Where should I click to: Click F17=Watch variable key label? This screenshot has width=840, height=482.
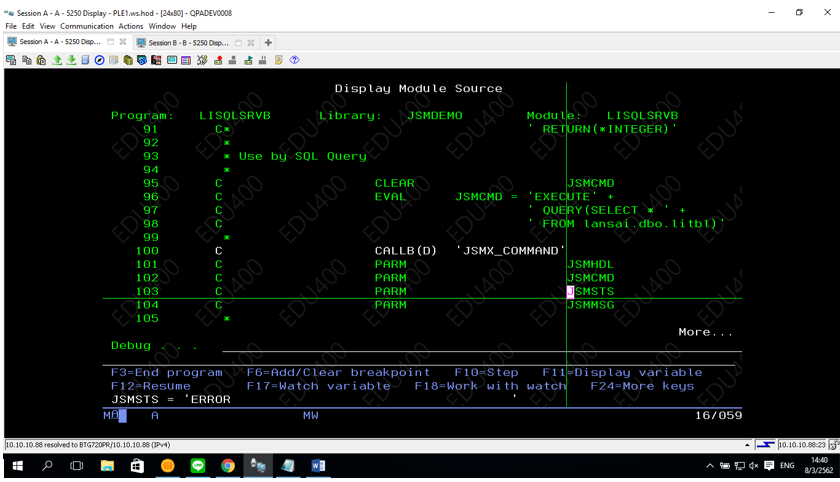[x=318, y=386]
